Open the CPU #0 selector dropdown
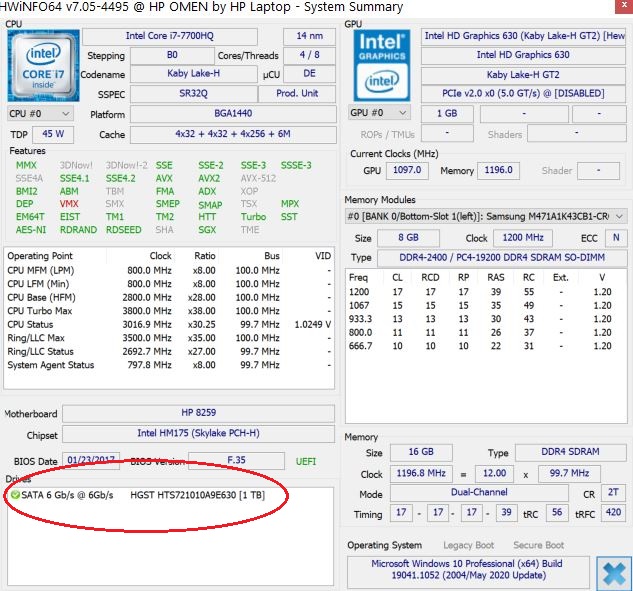633x591 pixels. point(40,114)
